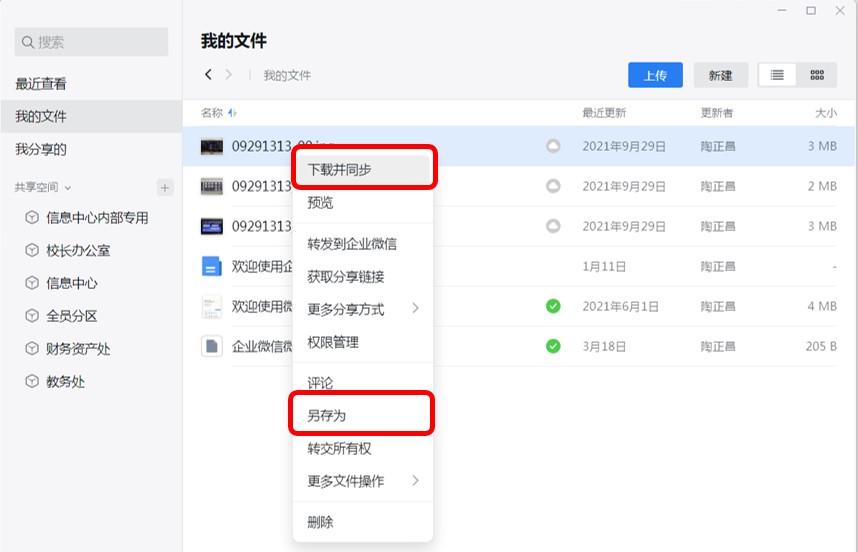Choose 下载并同步 from context menu

tap(362, 169)
